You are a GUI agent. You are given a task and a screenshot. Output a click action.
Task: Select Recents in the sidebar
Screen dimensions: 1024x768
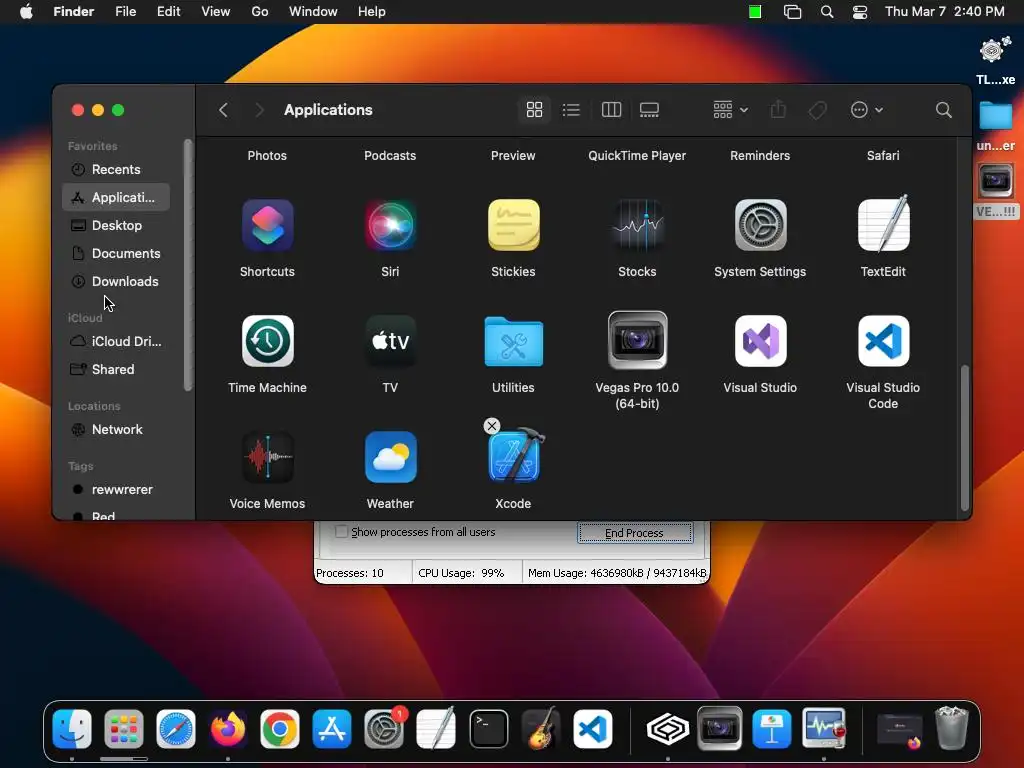[116, 169]
